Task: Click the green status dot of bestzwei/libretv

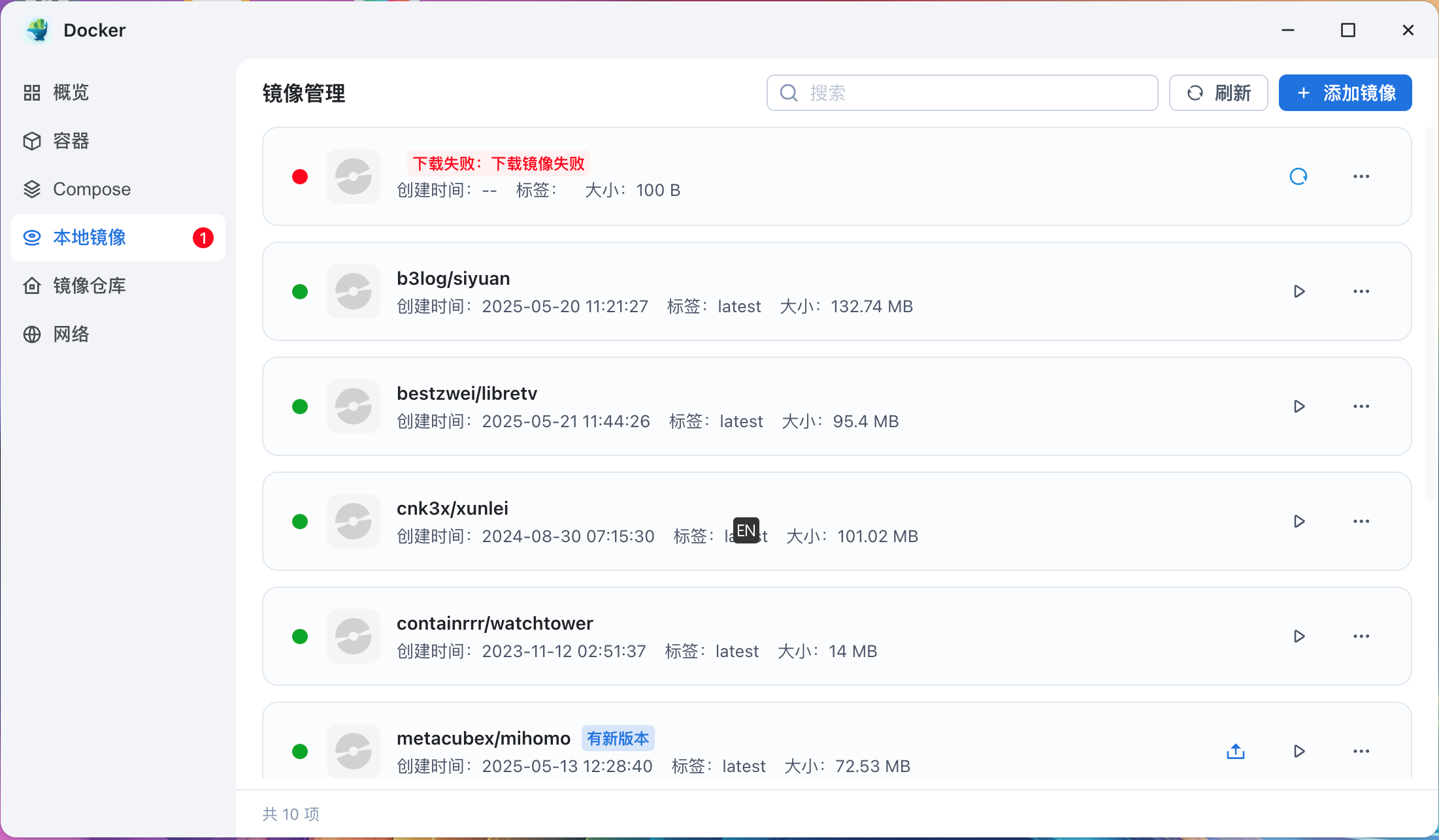Action: tap(300, 406)
